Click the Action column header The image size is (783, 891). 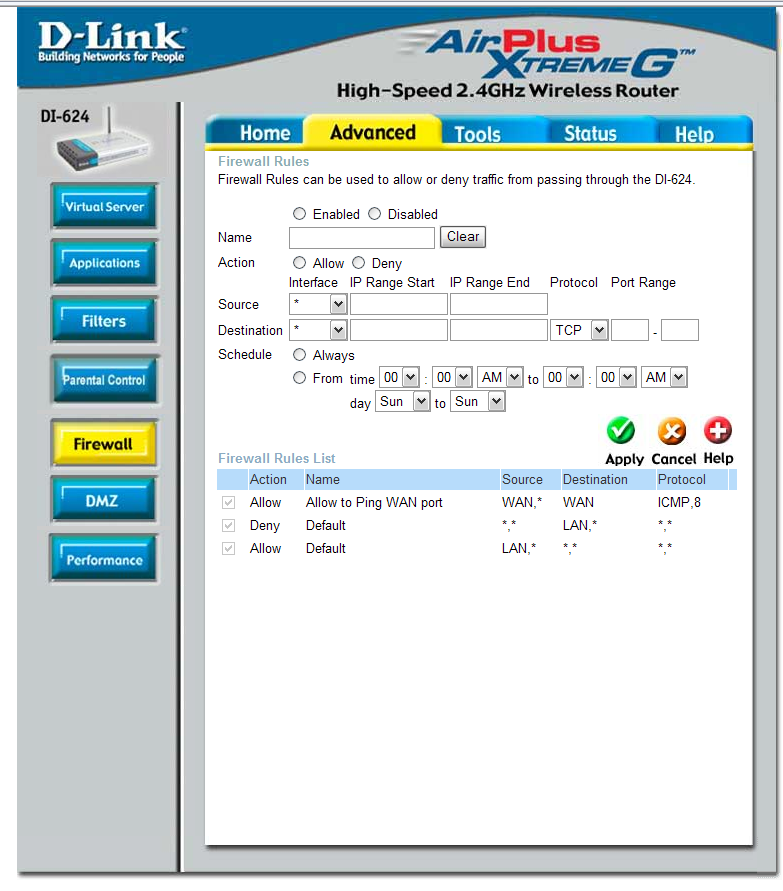point(268,480)
